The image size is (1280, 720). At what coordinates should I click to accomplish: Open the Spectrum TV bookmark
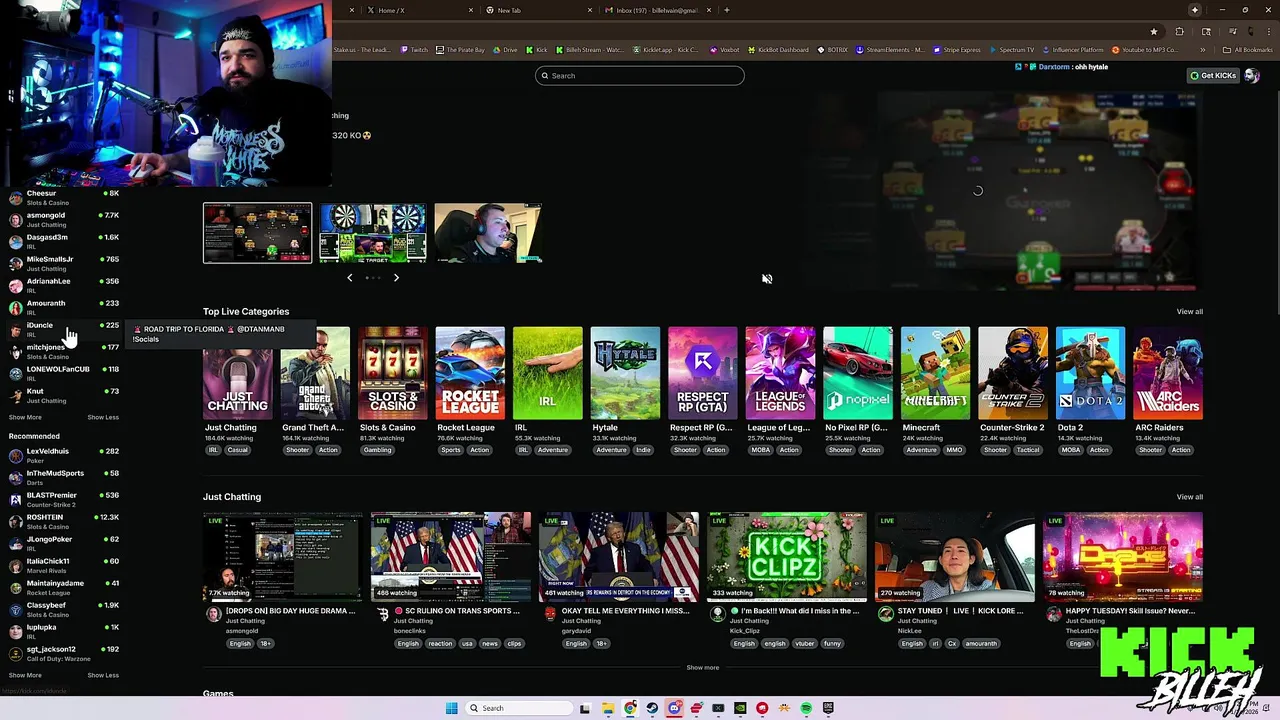(1011, 50)
